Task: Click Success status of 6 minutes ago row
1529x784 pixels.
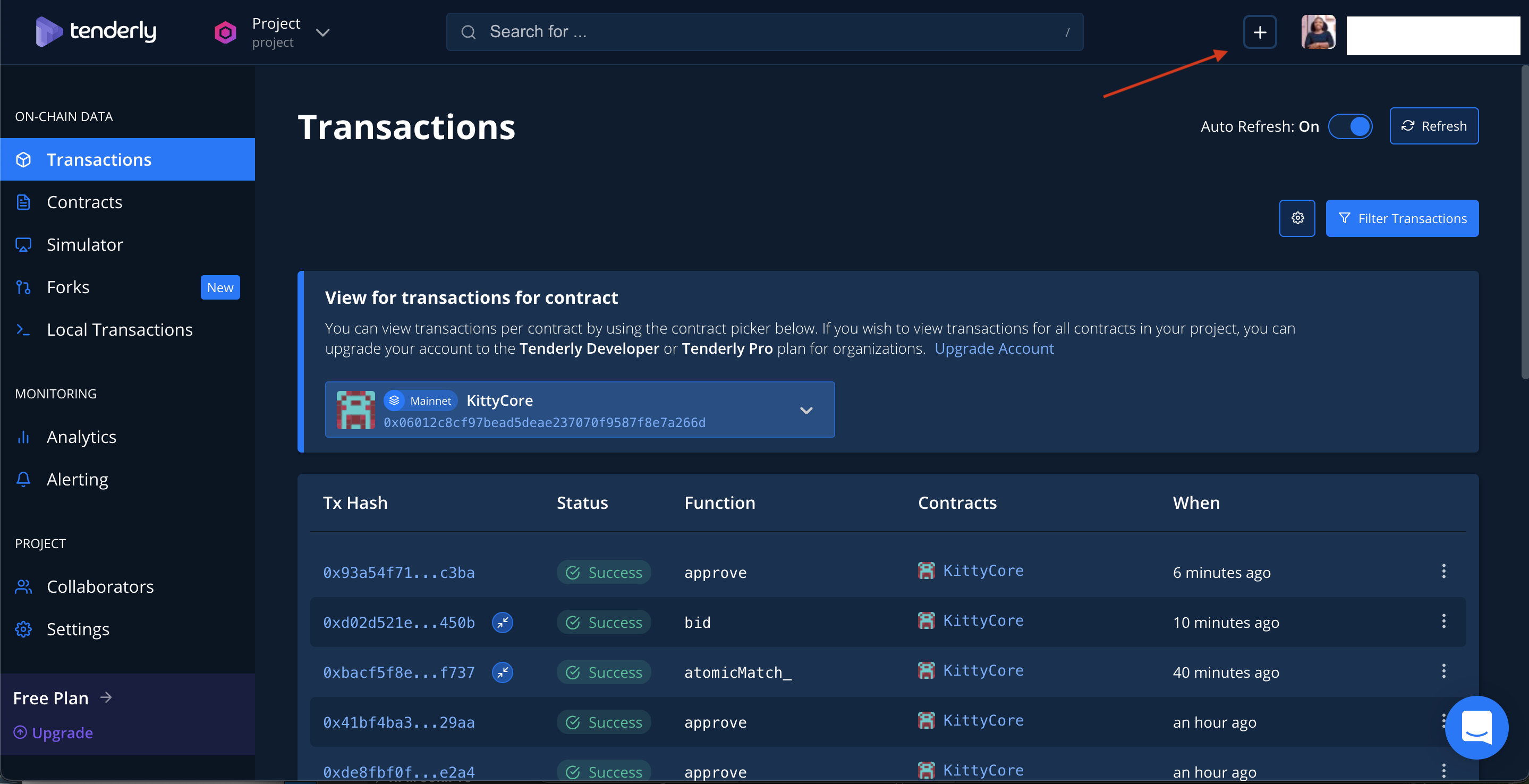Action: [x=604, y=573]
